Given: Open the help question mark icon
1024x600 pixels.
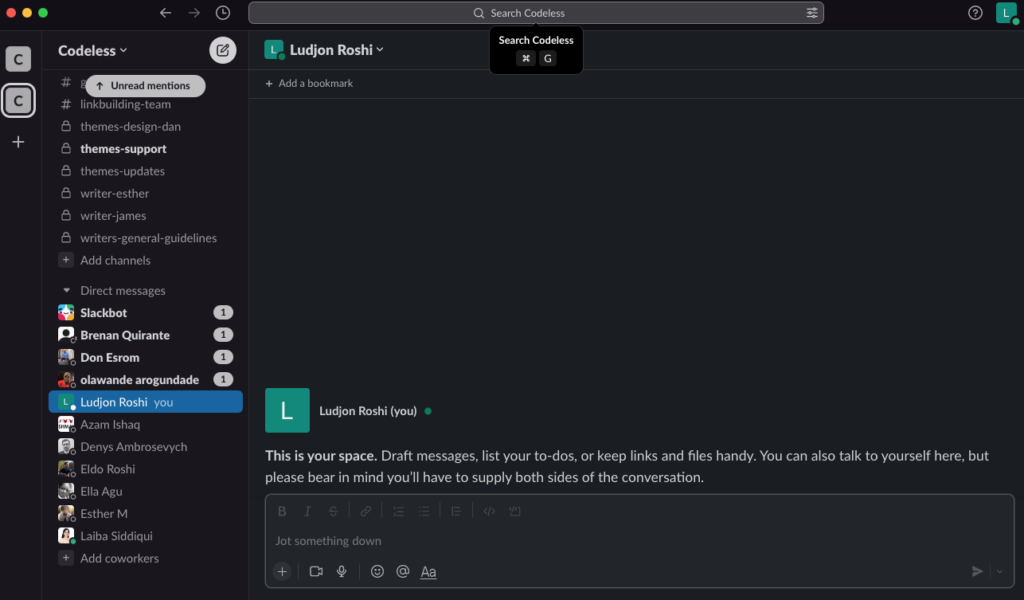Looking at the screenshot, I should point(975,13).
